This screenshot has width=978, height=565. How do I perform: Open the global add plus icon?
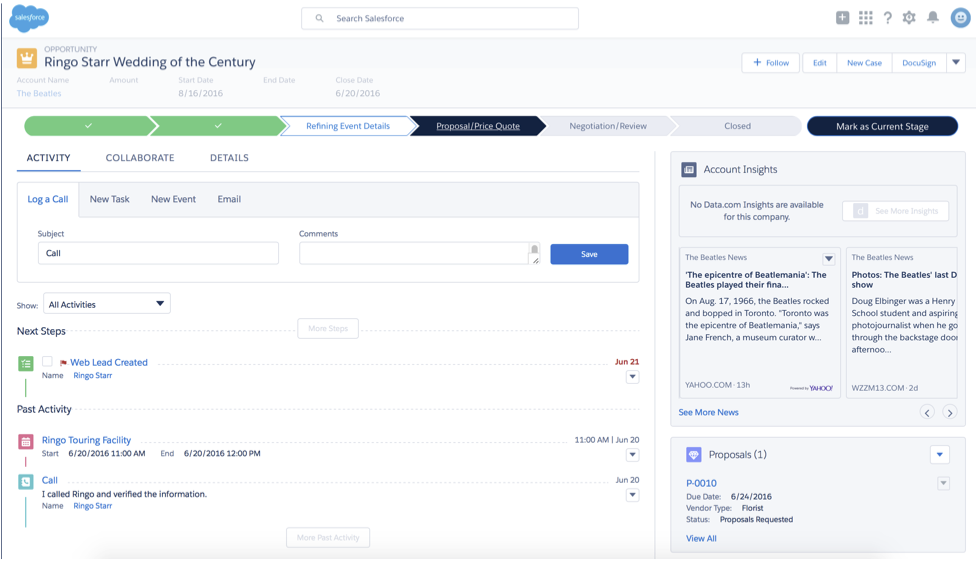[842, 17]
